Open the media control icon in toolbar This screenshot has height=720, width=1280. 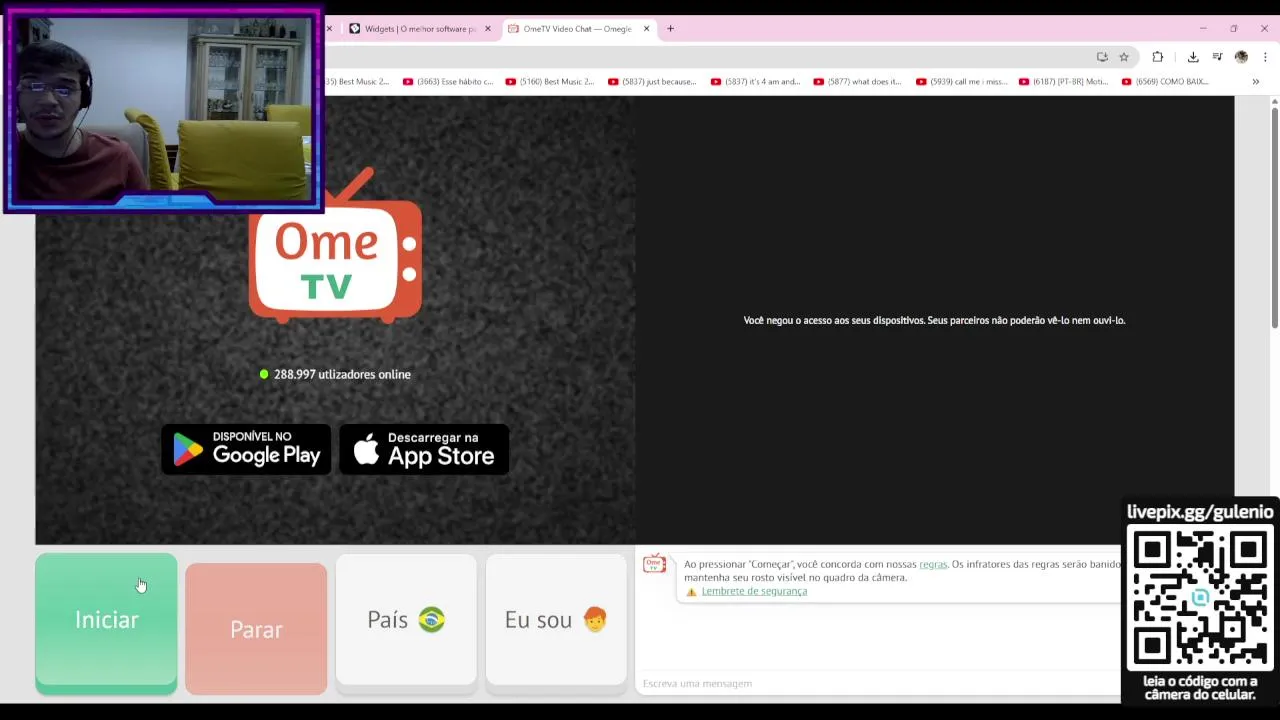click(1217, 57)
